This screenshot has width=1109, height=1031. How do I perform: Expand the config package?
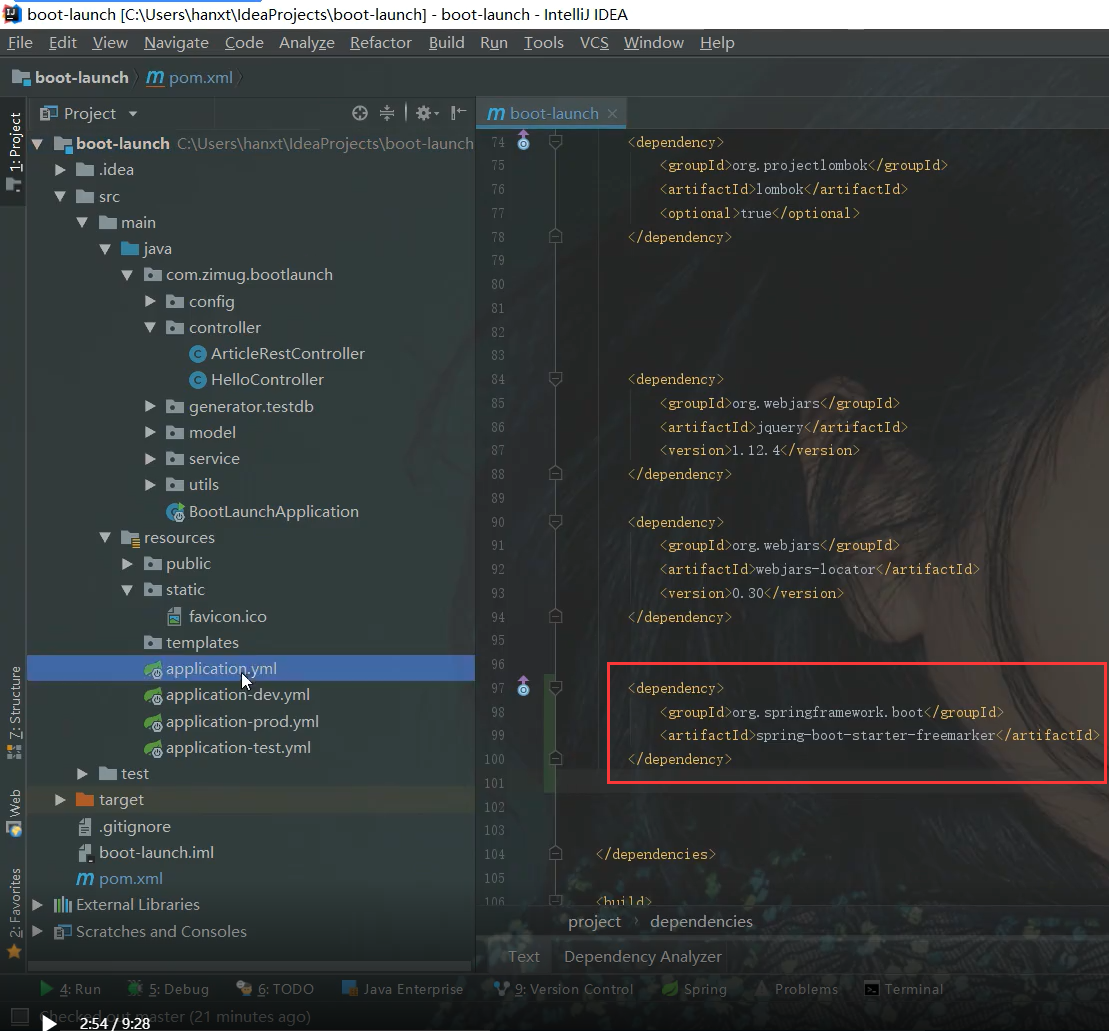coord(150,301)
